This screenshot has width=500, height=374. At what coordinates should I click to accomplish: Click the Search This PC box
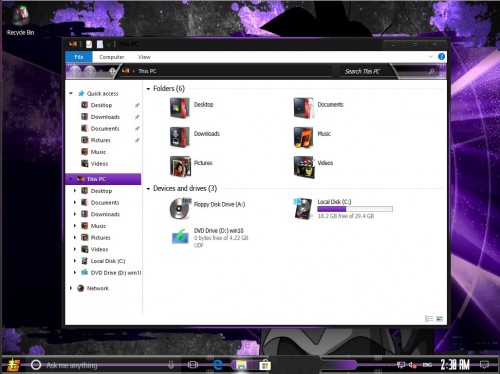(388, 71)
